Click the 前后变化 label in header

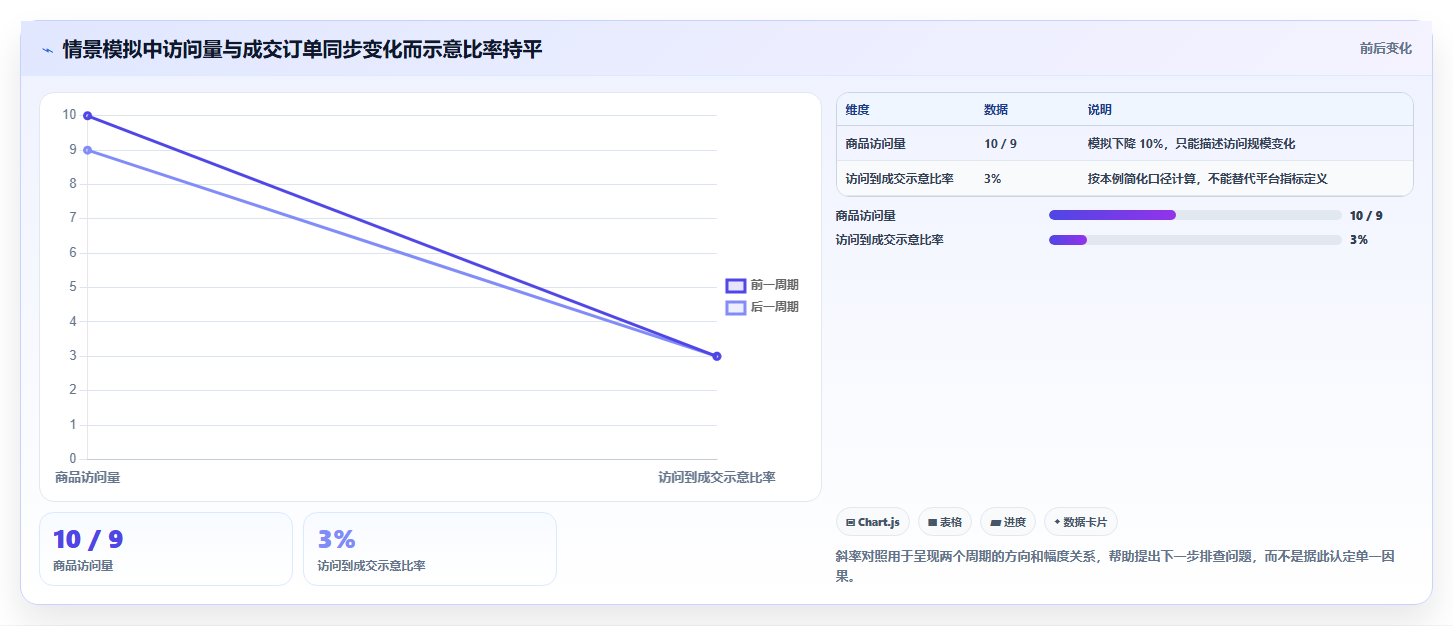(1385, 48)
